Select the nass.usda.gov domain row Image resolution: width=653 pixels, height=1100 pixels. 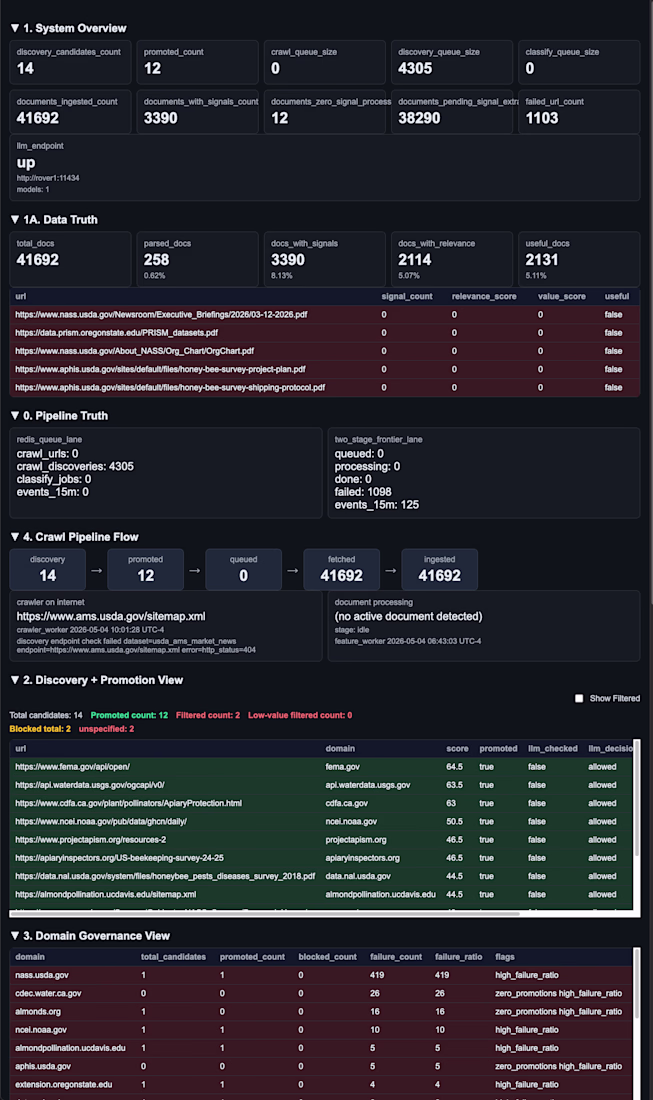click(x=321, y=975)
